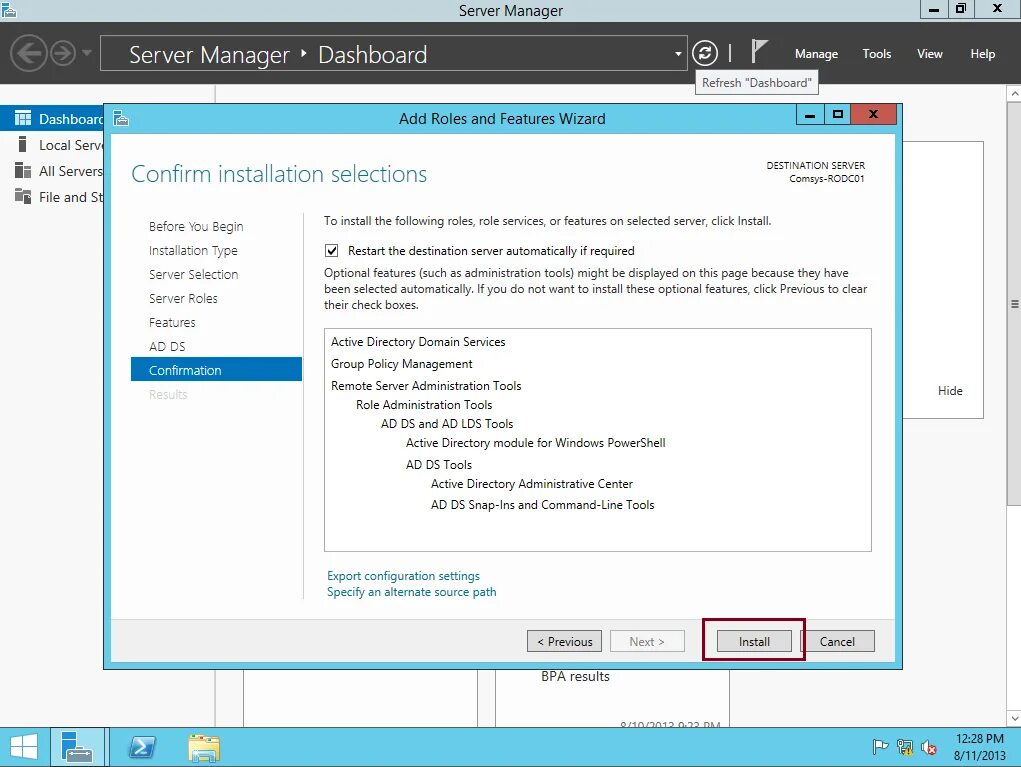Click the scrollbar down arrow in the dashboard
The width and height of the screenshot is (1021, 767).
[x=1014, y=719]
